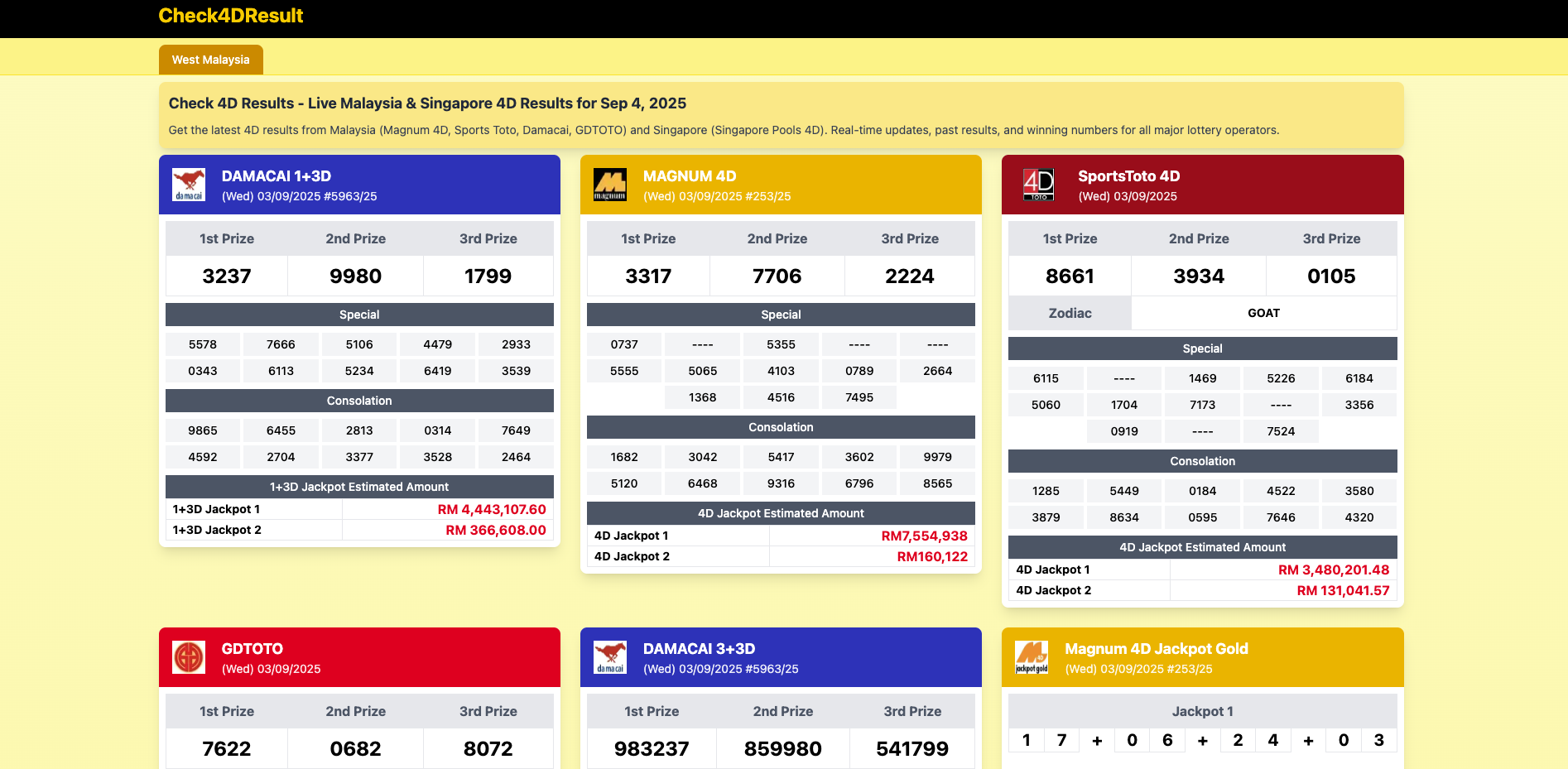Click the Damacai logo in 3+3D card

coord(610,657)
